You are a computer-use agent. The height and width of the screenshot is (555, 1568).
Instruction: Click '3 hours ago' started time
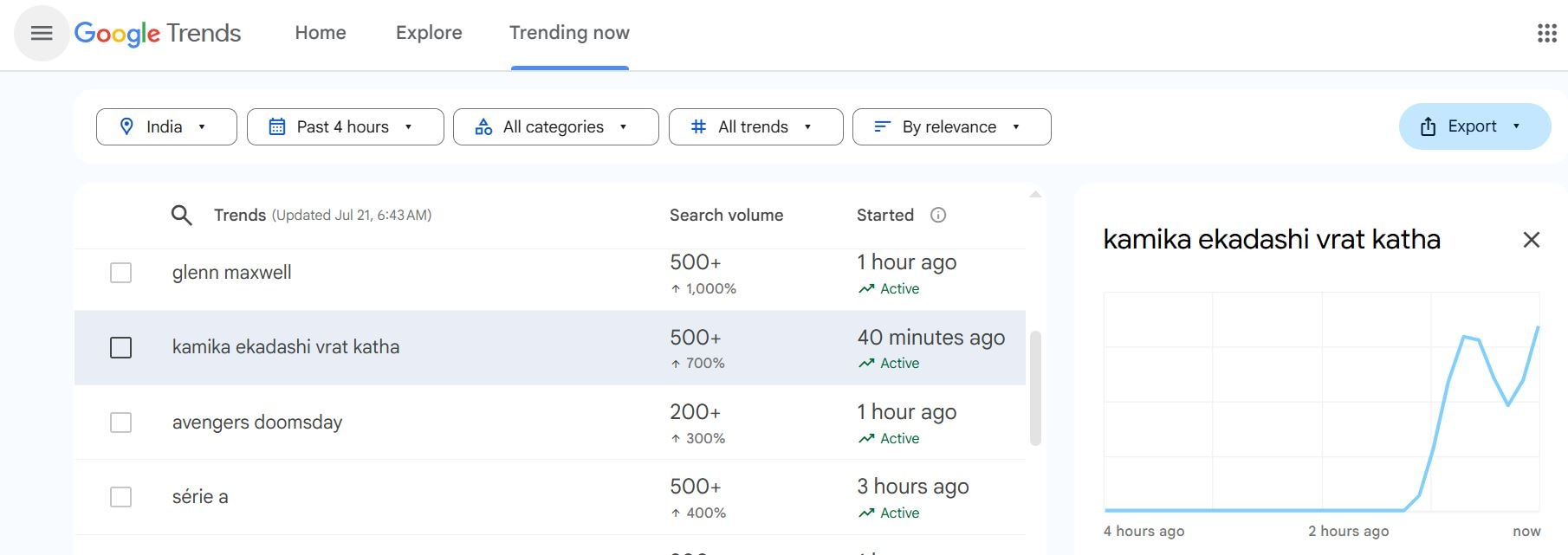pos(913,486)
